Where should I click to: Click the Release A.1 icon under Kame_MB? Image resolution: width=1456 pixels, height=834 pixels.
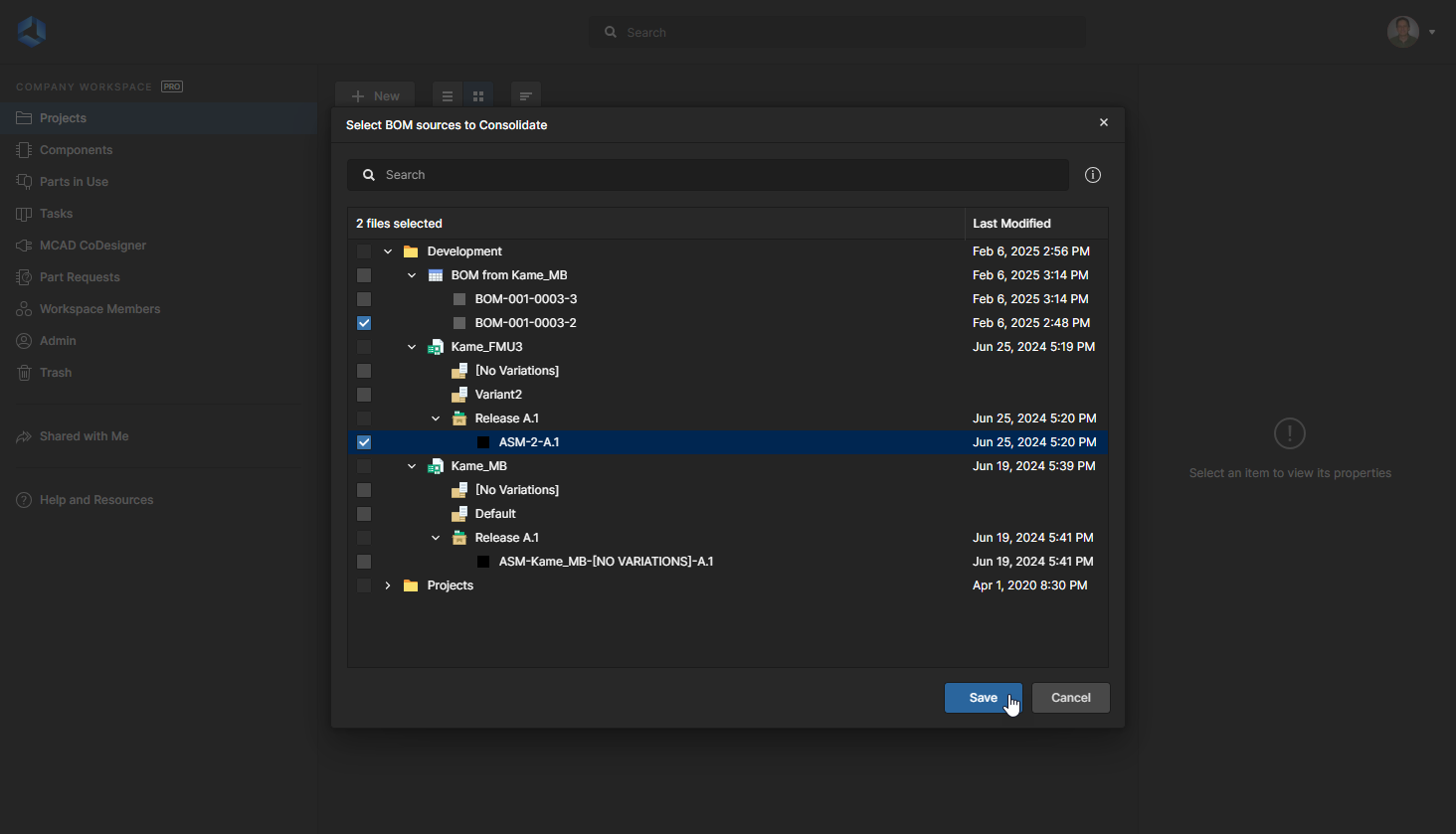point(459,538)
